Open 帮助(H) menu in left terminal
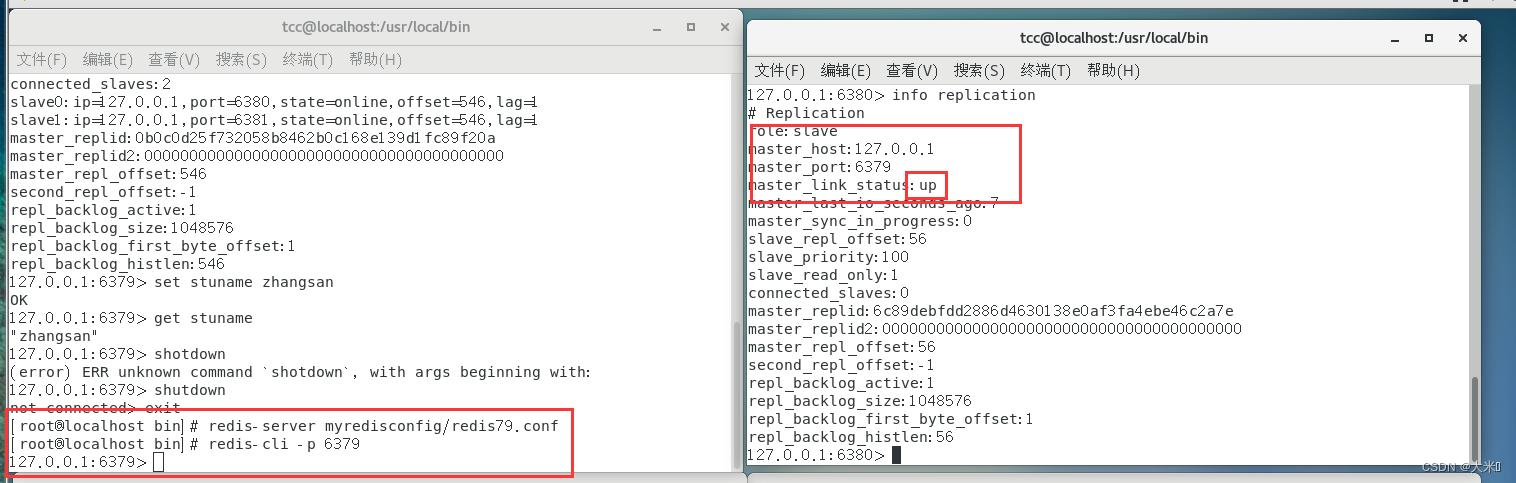The height and width of the screenshot is (483, 1516). [375, 60]
